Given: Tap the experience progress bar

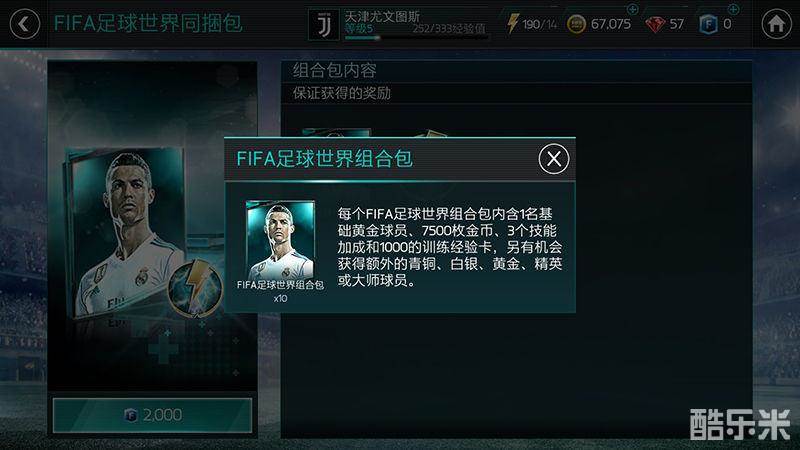Looking at the screenshot, I should (x=416, y=37).
